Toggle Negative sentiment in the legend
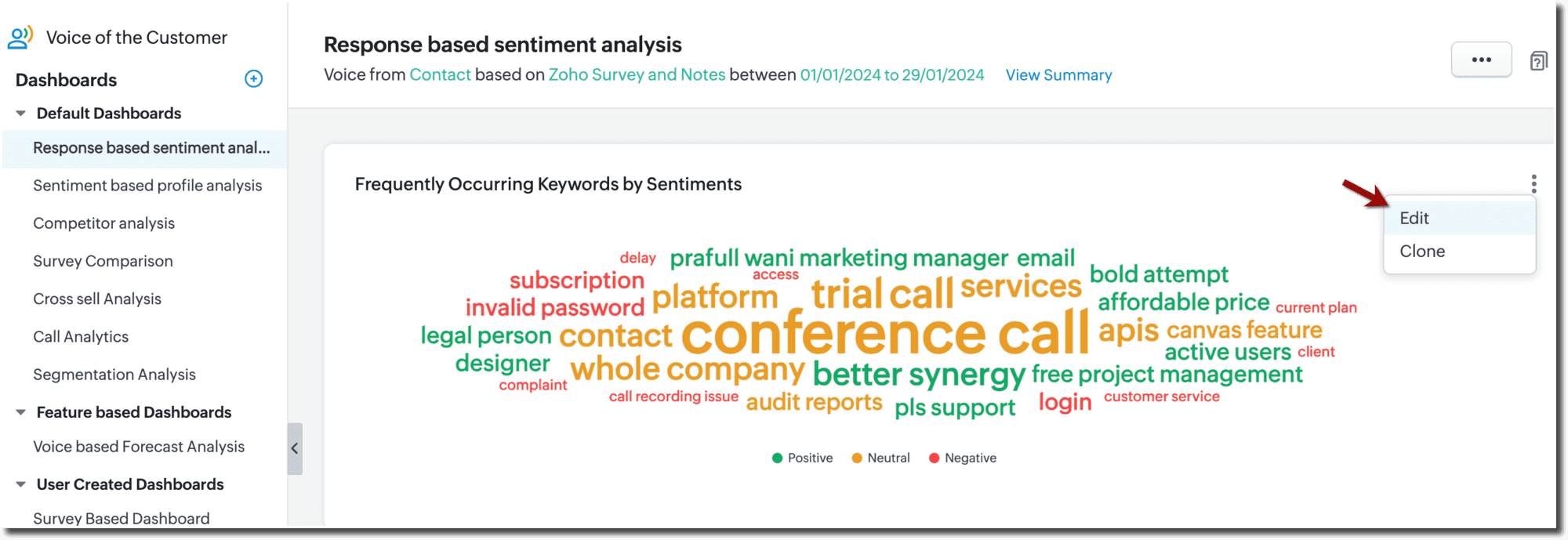The width and height of the screenshot is (1568, 540). click(962, 458)
